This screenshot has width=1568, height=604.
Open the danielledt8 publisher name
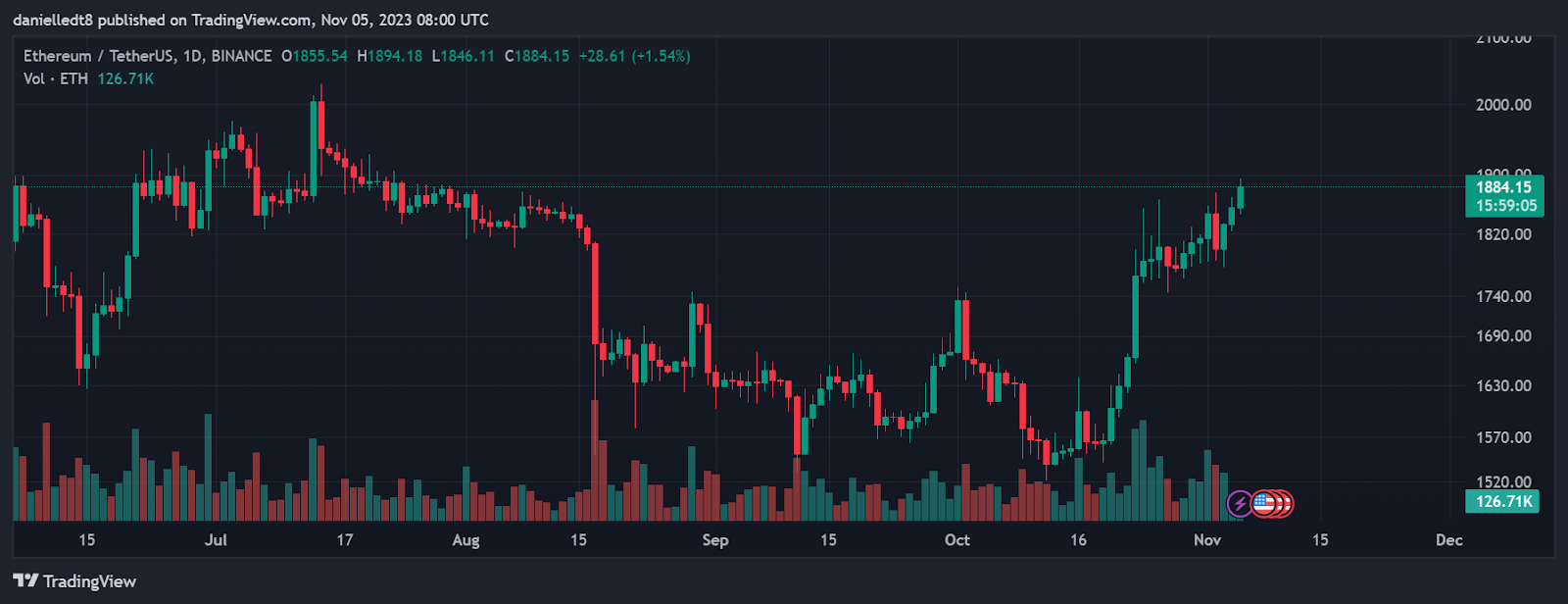tap(53, 20)
